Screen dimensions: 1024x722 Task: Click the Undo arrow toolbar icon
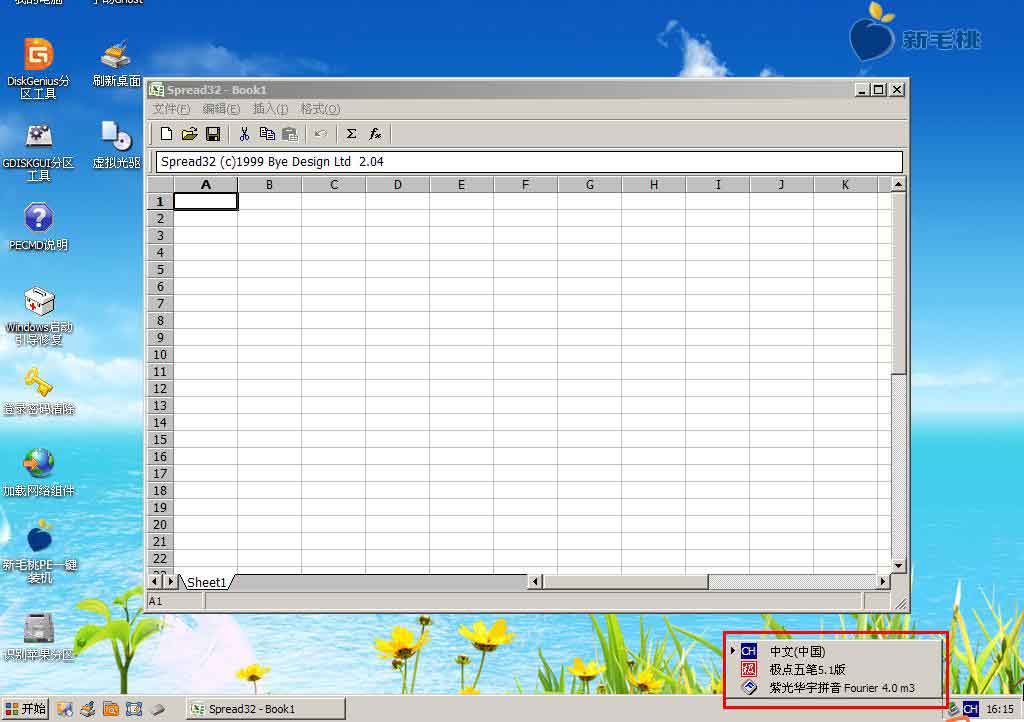(321, 134)
